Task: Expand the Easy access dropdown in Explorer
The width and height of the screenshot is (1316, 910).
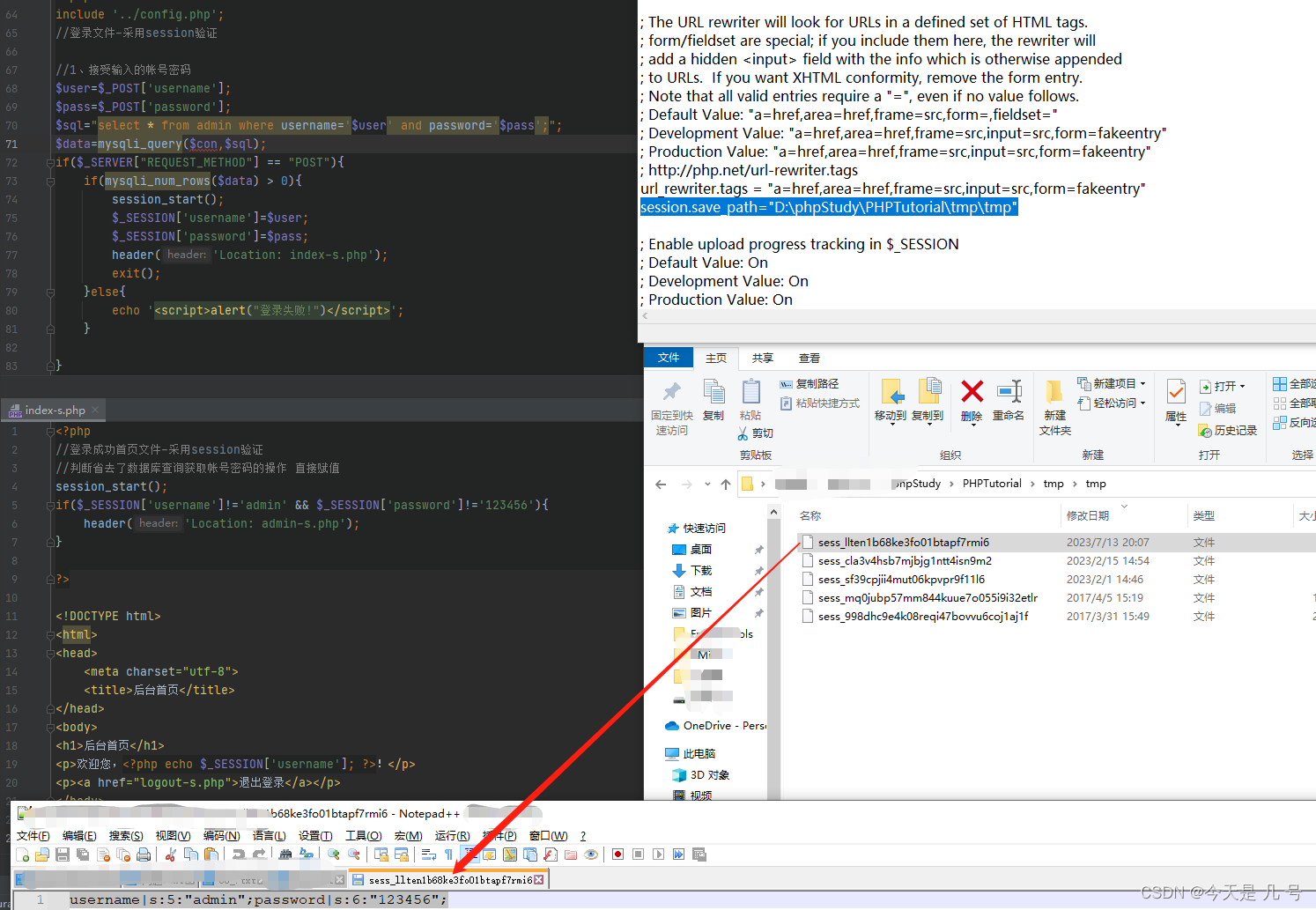Action: point(1143,403)
